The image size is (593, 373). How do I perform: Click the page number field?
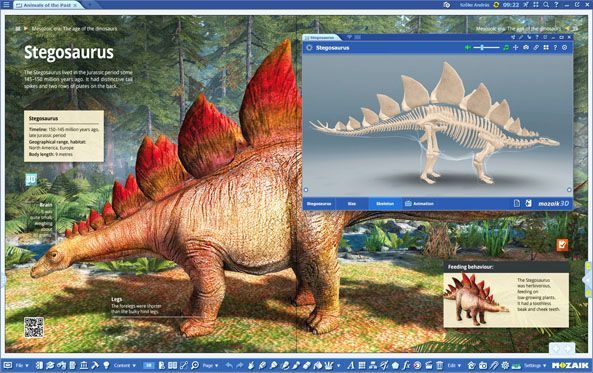coord(149,365)
